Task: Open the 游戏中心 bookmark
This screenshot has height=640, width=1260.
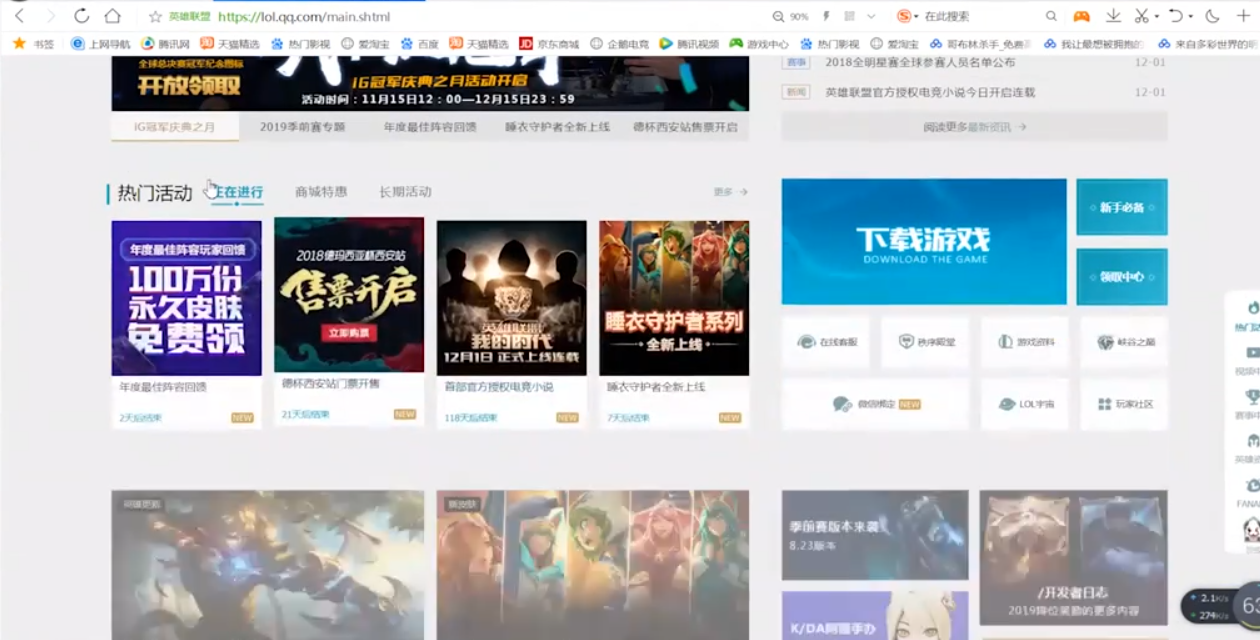Action: point(759,44)
